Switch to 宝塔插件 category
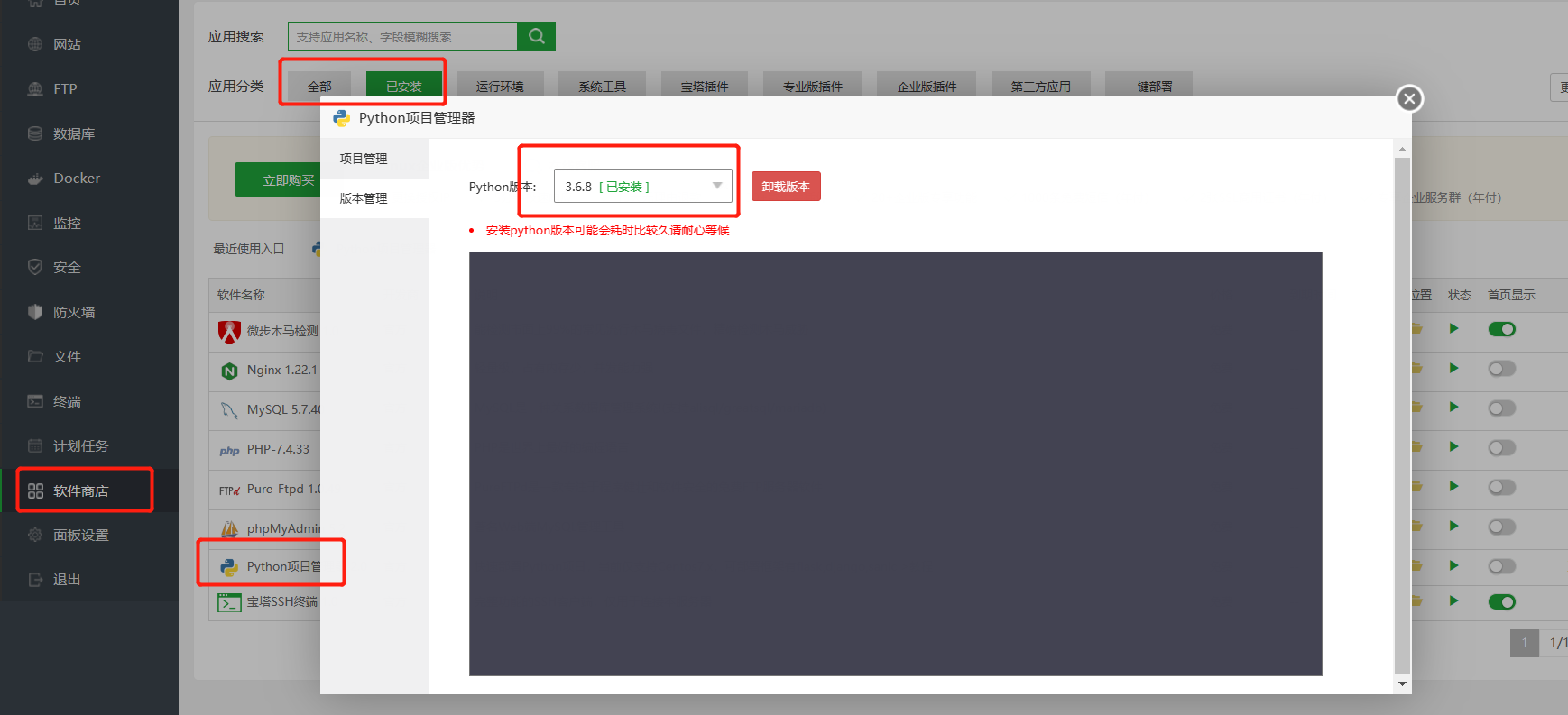Image resolution: width=1568 pixels, height=715 pixels. tap(705, 86)
